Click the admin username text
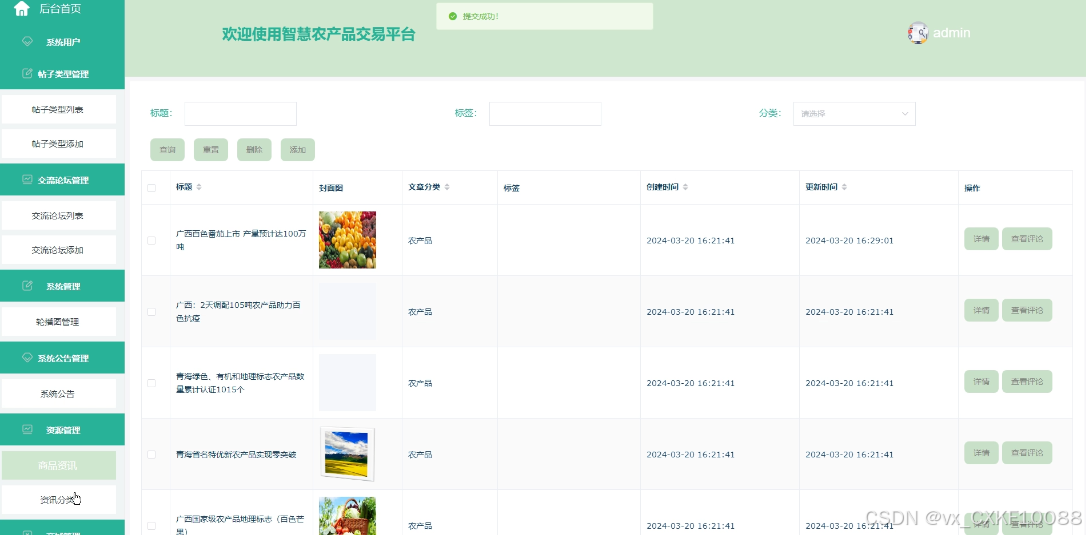Viewport: 1086px width, 535px height. [952, 33]
